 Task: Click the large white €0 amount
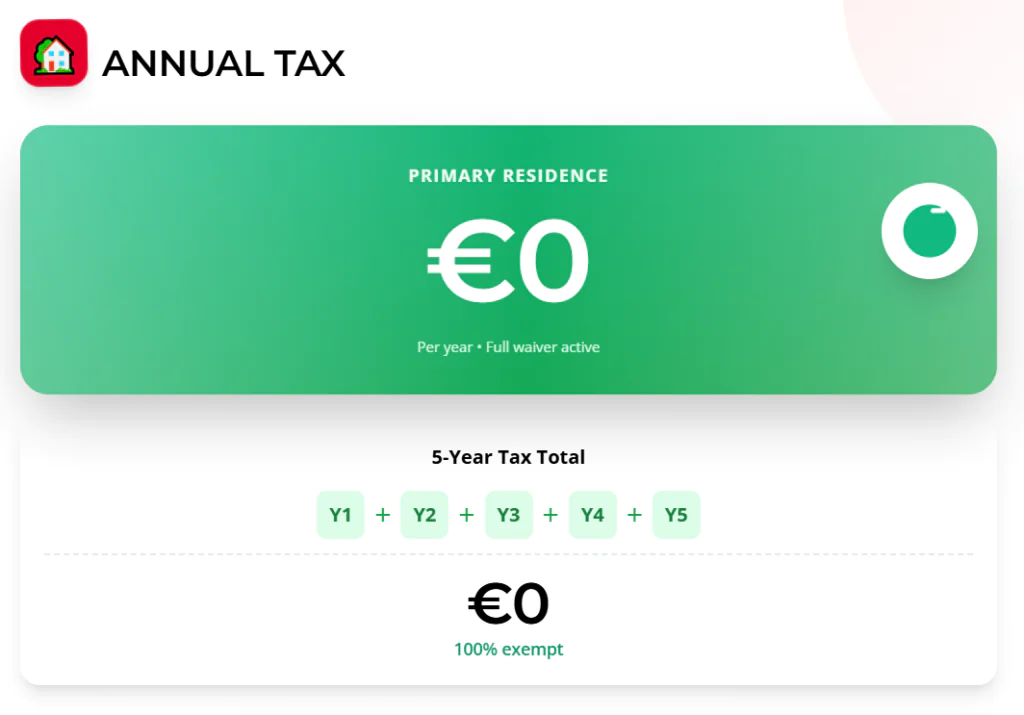508,262
